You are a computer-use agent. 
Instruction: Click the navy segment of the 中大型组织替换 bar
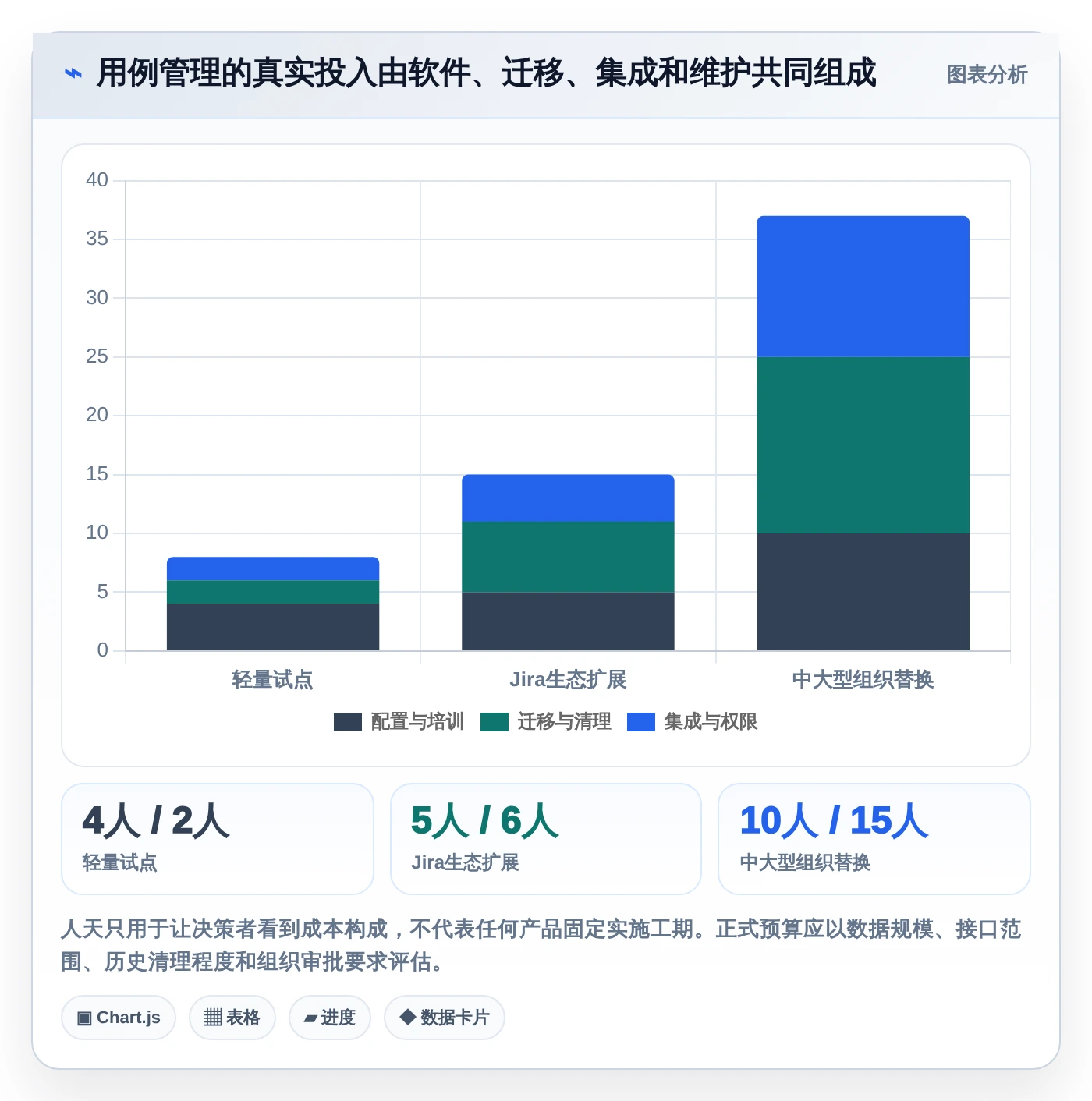863,592
